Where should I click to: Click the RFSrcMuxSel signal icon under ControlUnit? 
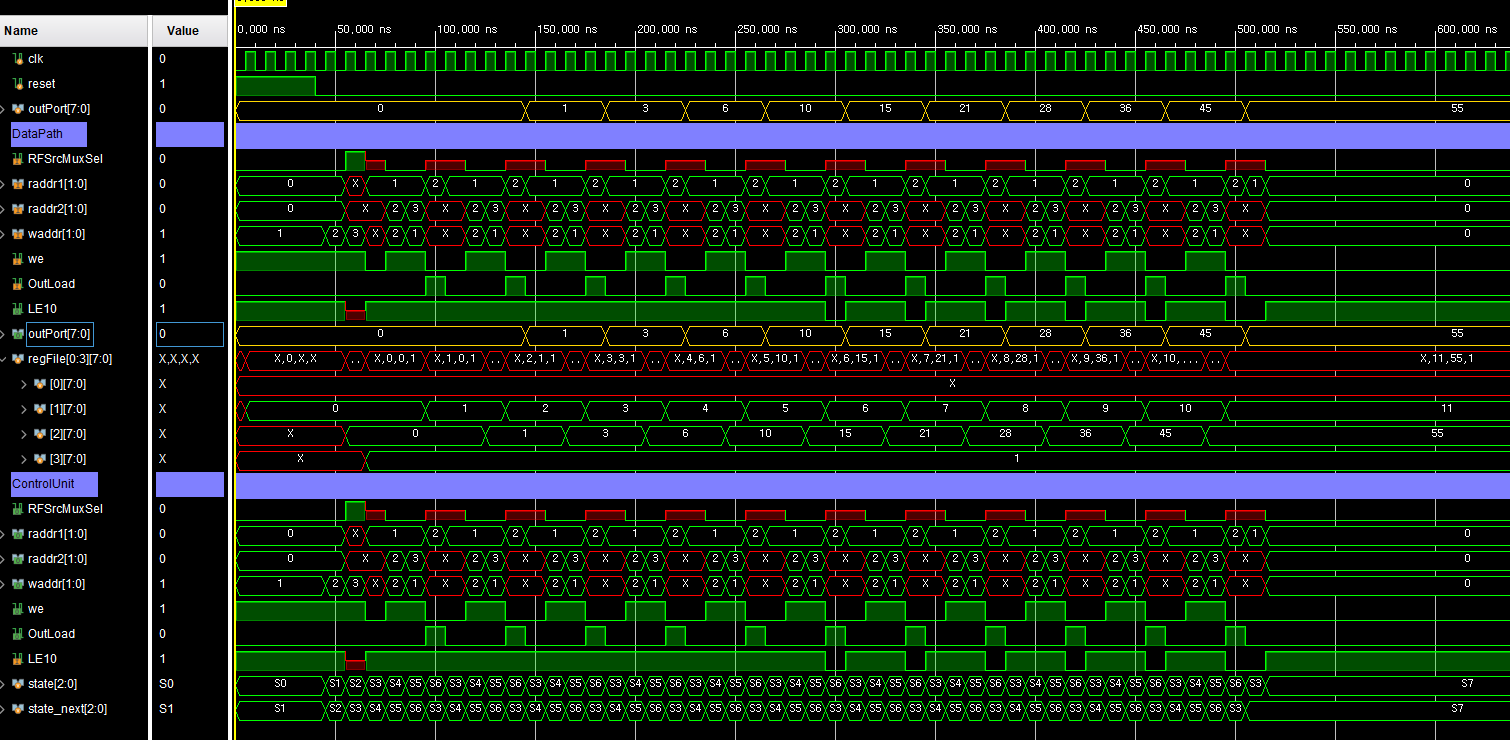[18, 509]
